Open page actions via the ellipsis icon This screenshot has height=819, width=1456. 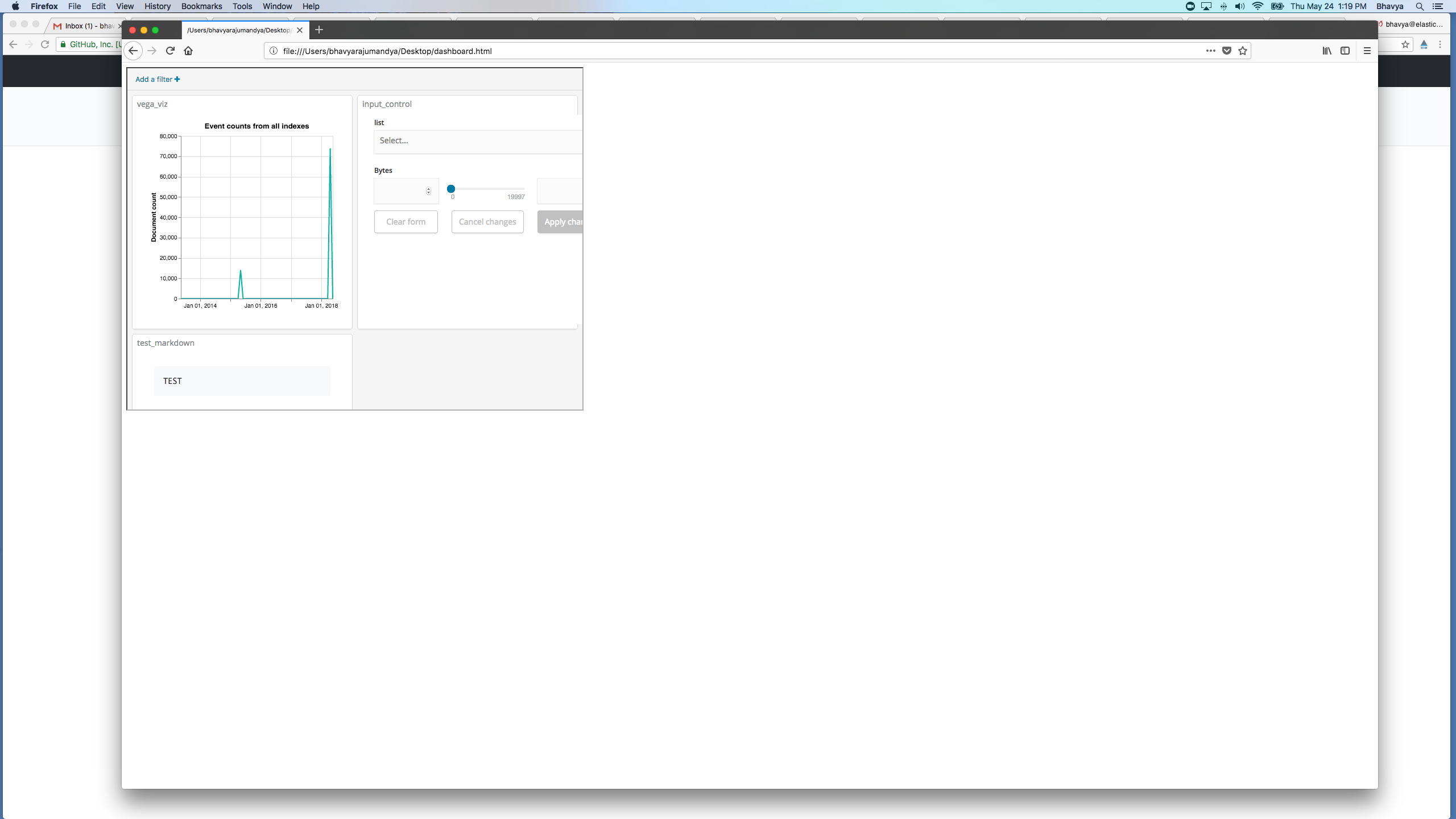1209,51
